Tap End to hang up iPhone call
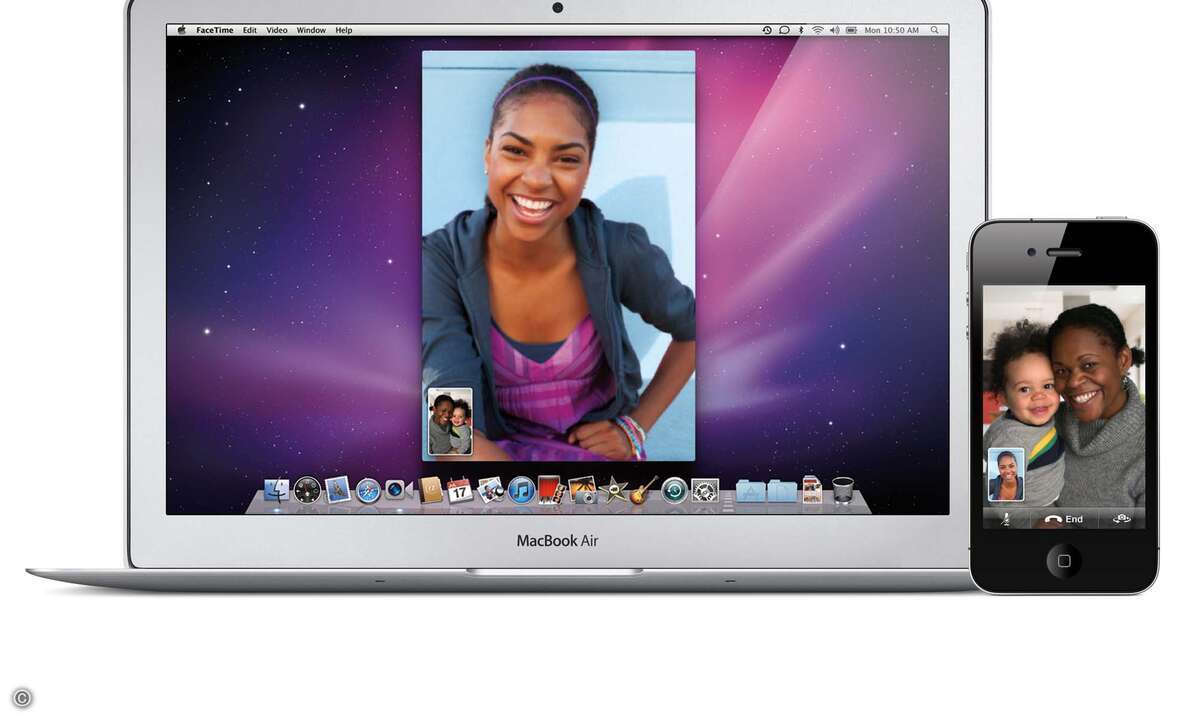The image size is (1200, 720). pos(1064,519)
